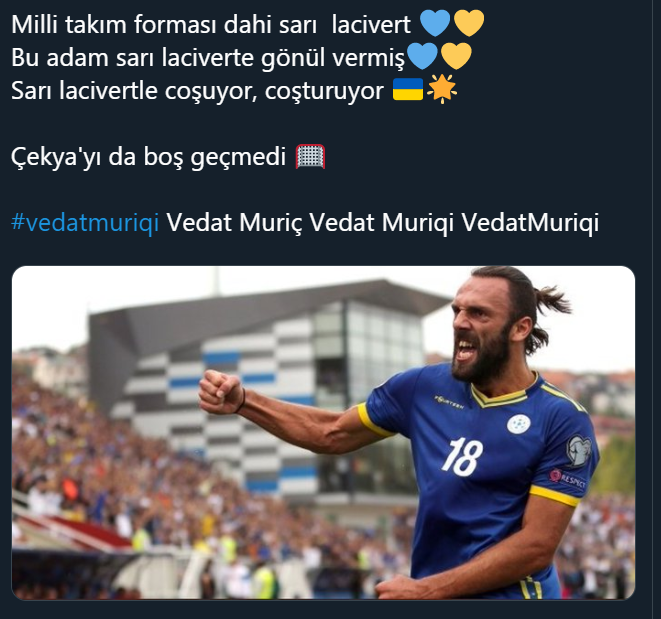Click the final 'VedatMuriqi' word in the tweet
This screenshot has height=619, width=661.
pyautogui.click(x=530, y=222)
